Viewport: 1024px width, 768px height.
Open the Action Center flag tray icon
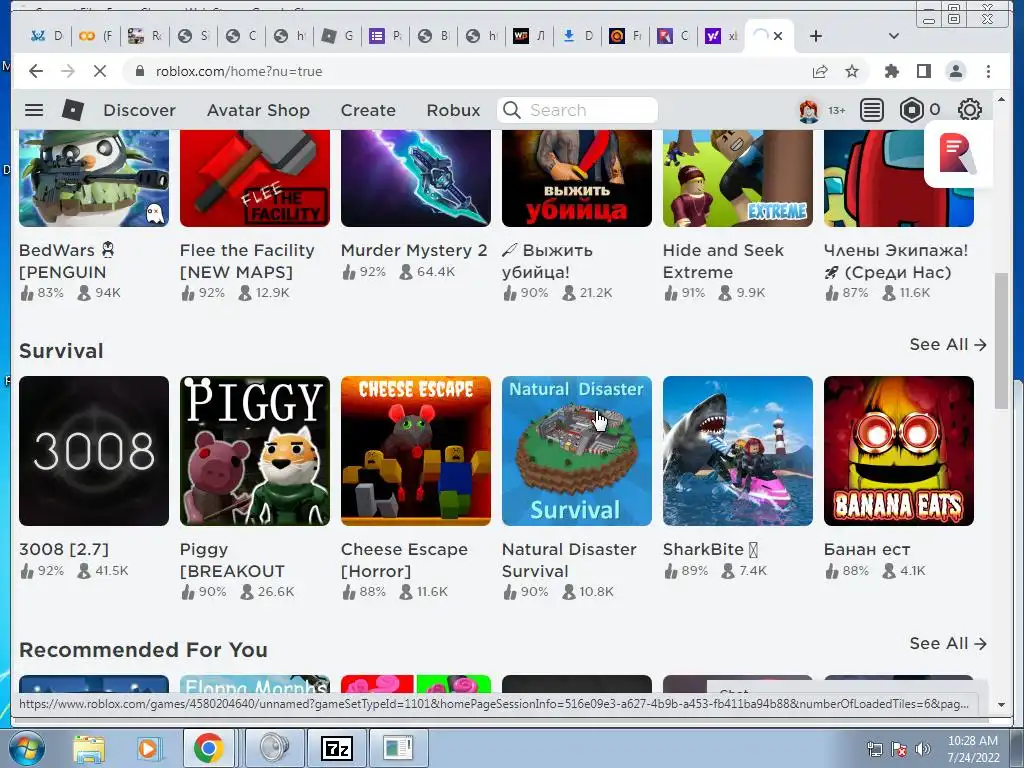point(899,749)
